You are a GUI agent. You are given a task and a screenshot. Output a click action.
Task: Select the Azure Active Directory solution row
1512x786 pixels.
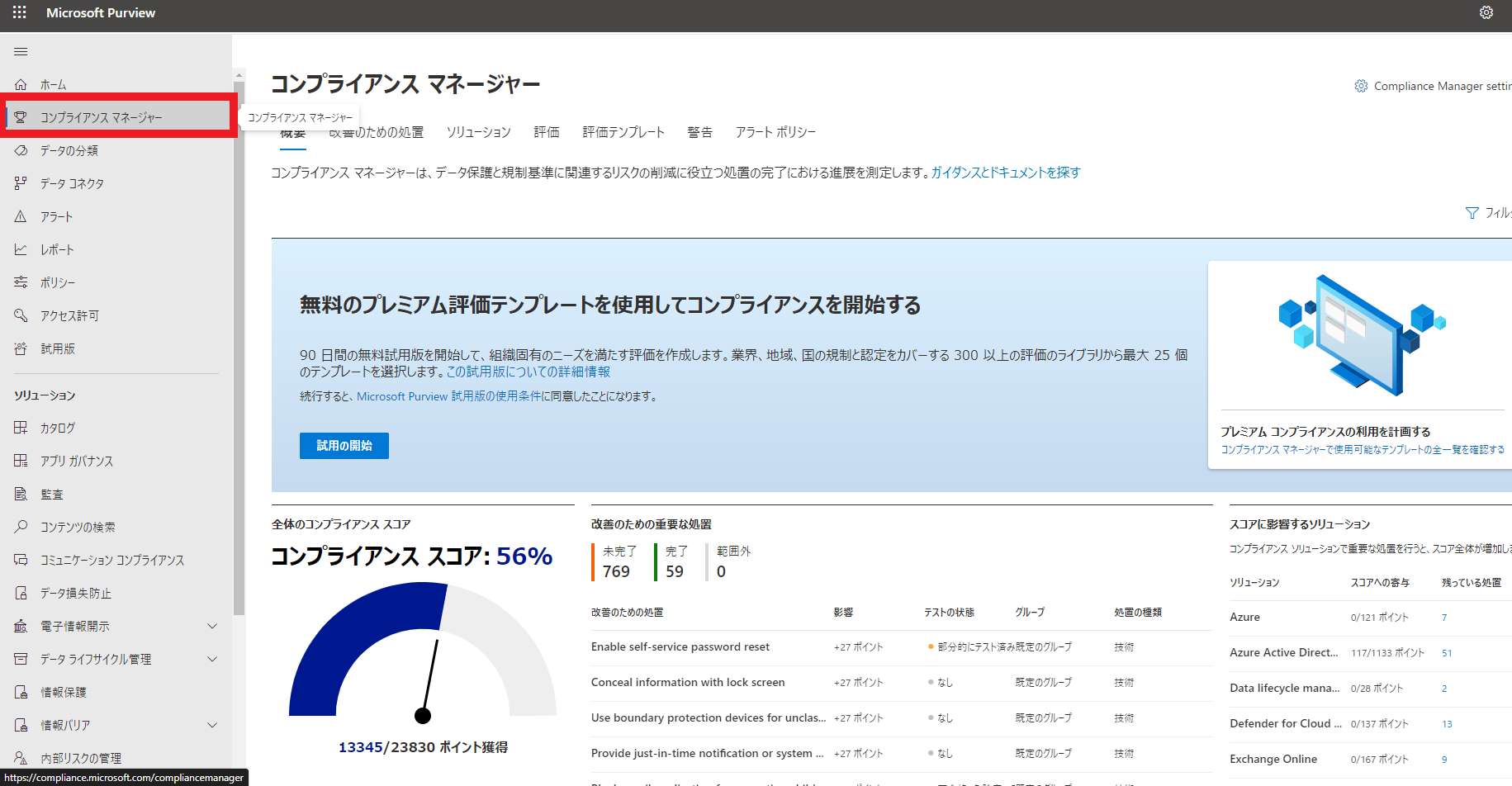click(1371, 653)
